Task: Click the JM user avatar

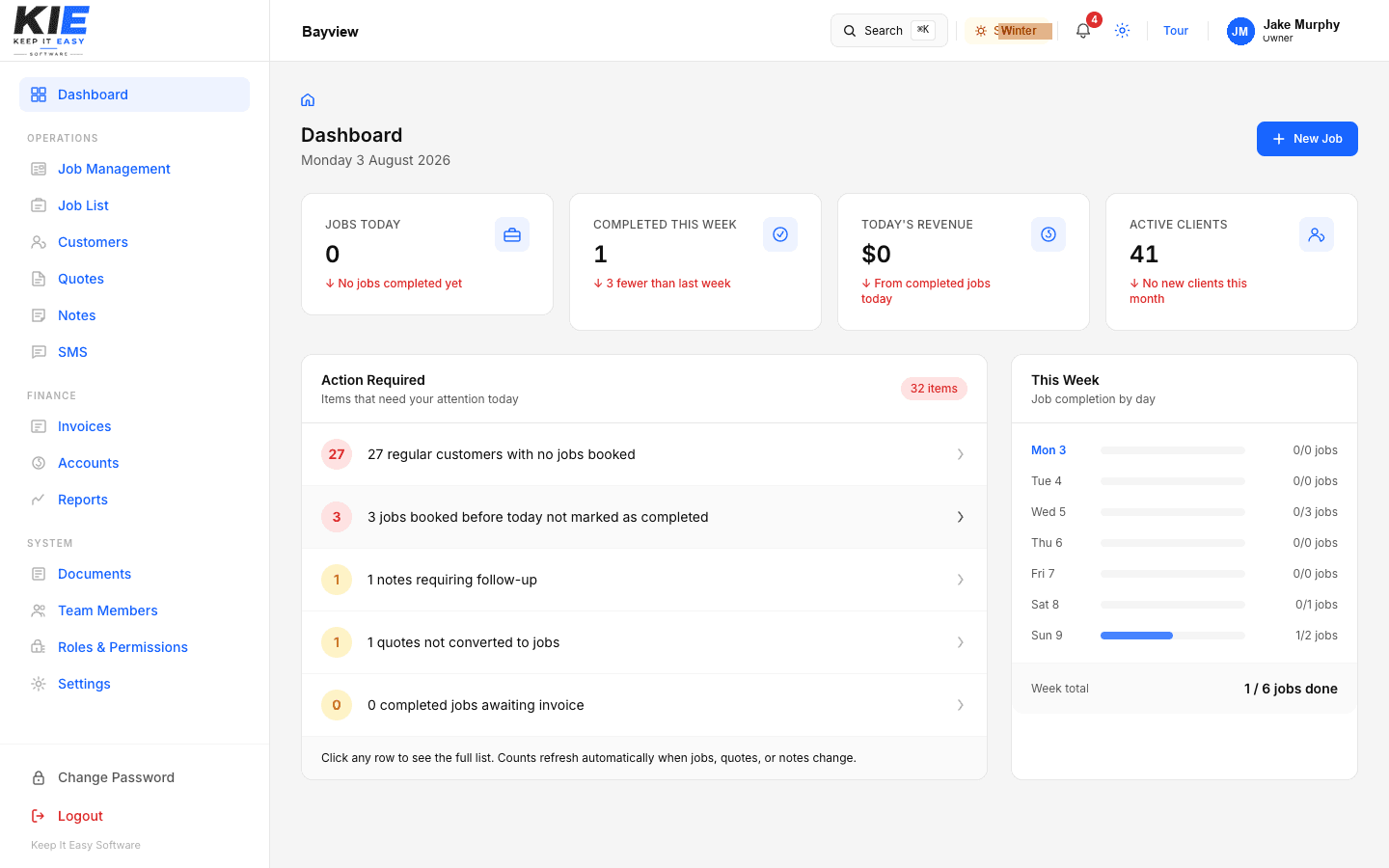Action: (1240, 31)
